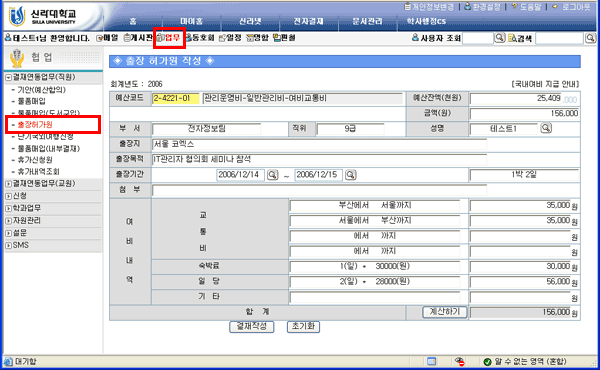Open the 학사행정cs navigation tab
600x370 pixels.
tap(426, 21)
